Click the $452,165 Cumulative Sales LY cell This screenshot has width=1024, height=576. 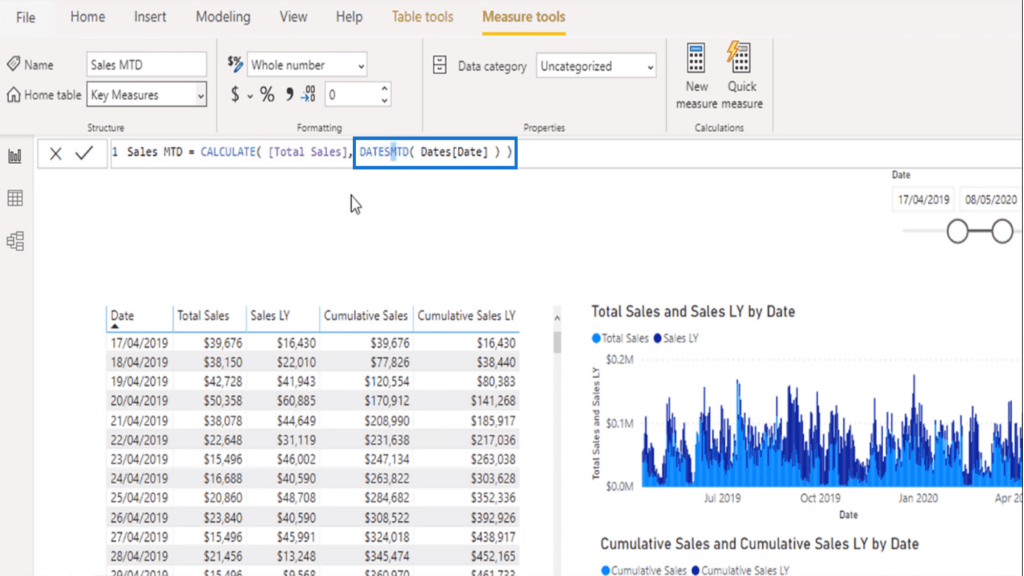pos(493,556)
